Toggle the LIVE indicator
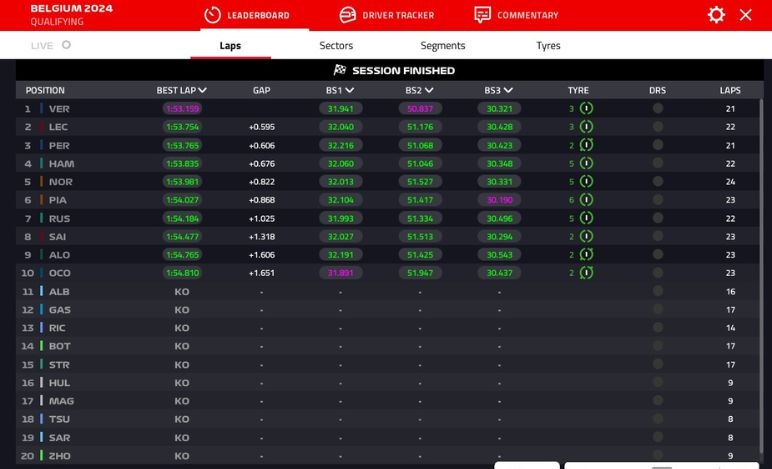Screen dimensions: 772x469 click(x=66, y=45)
